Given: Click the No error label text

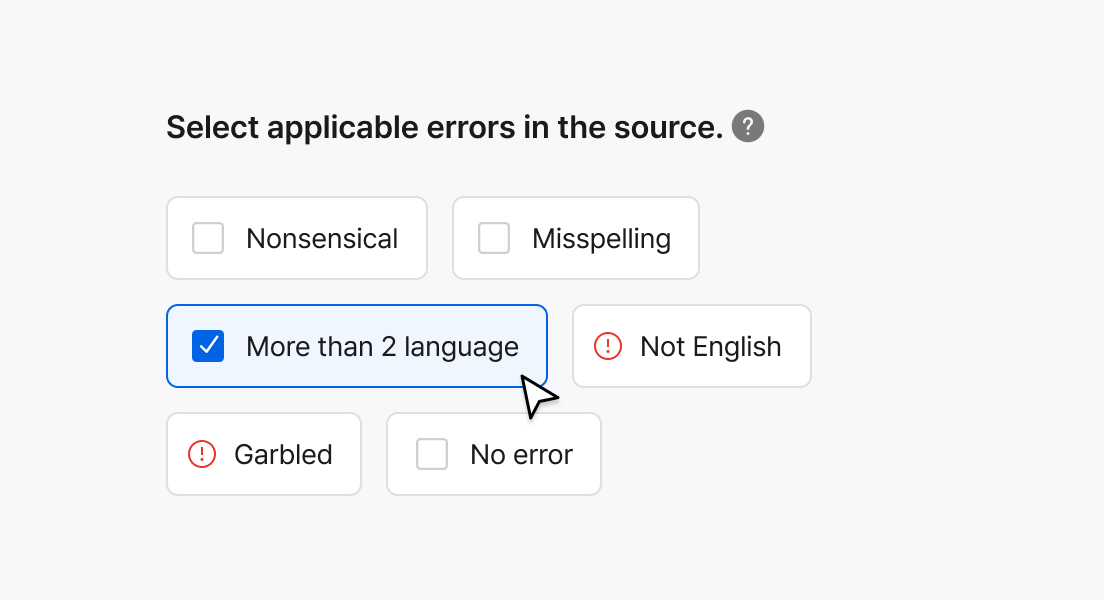Looking at the screenshot, I should 522,455.
